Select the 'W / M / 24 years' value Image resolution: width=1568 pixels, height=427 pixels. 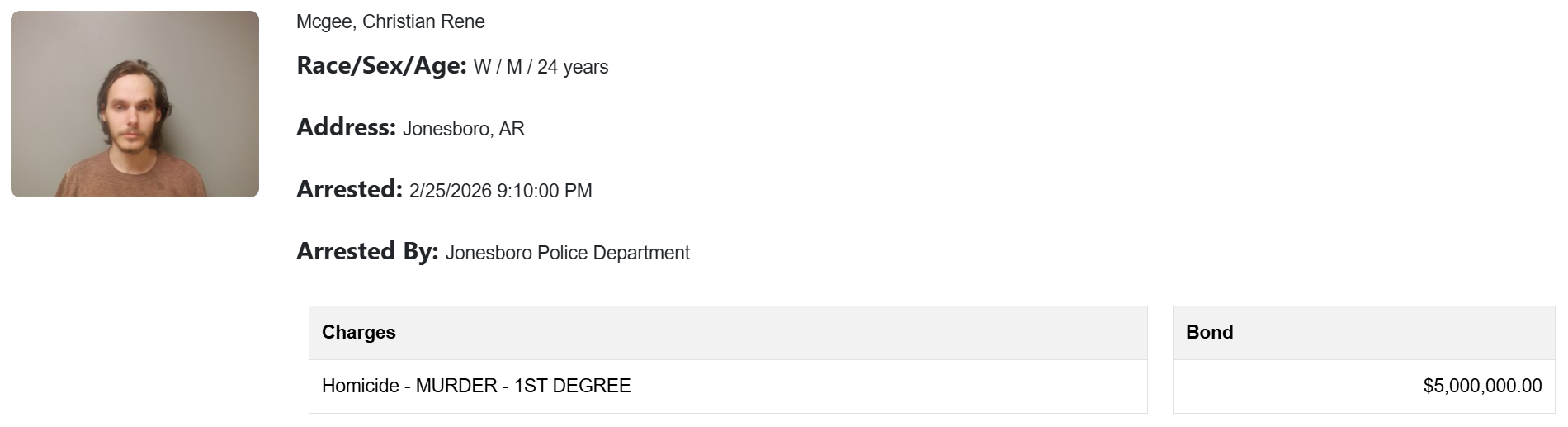(x=541, y=68)
